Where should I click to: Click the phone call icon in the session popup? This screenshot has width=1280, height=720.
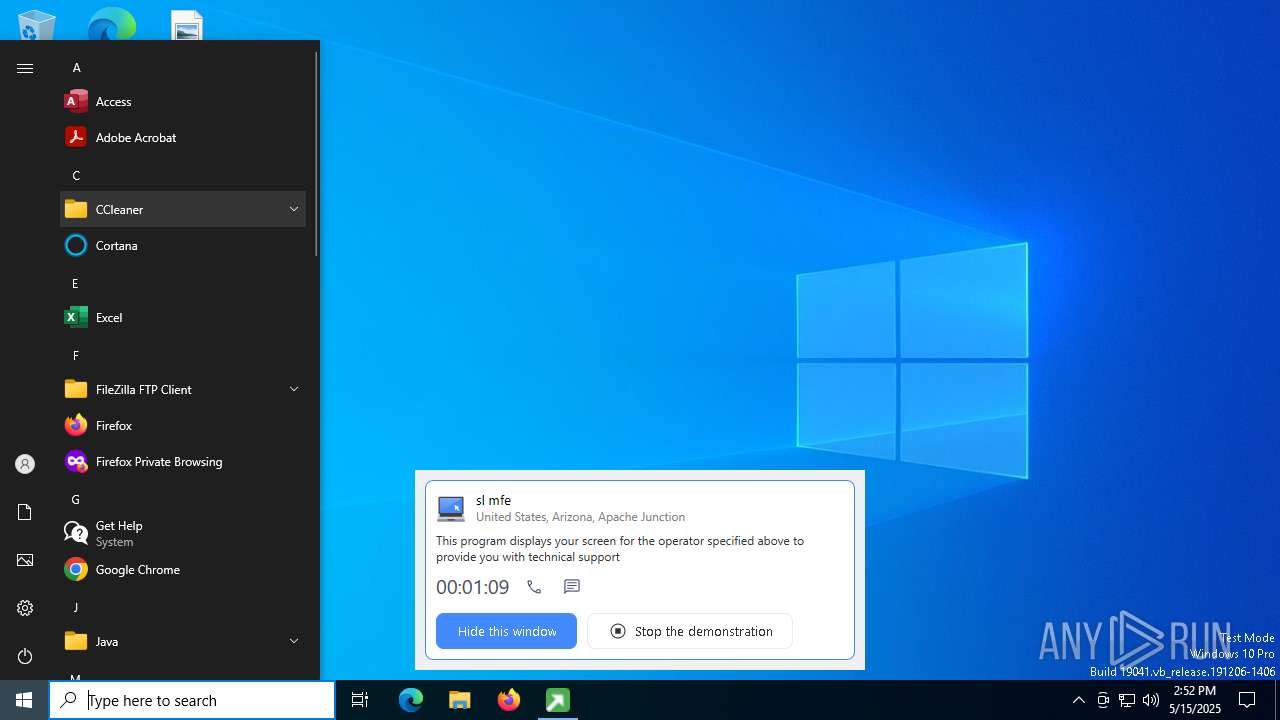tap(534, 587)
